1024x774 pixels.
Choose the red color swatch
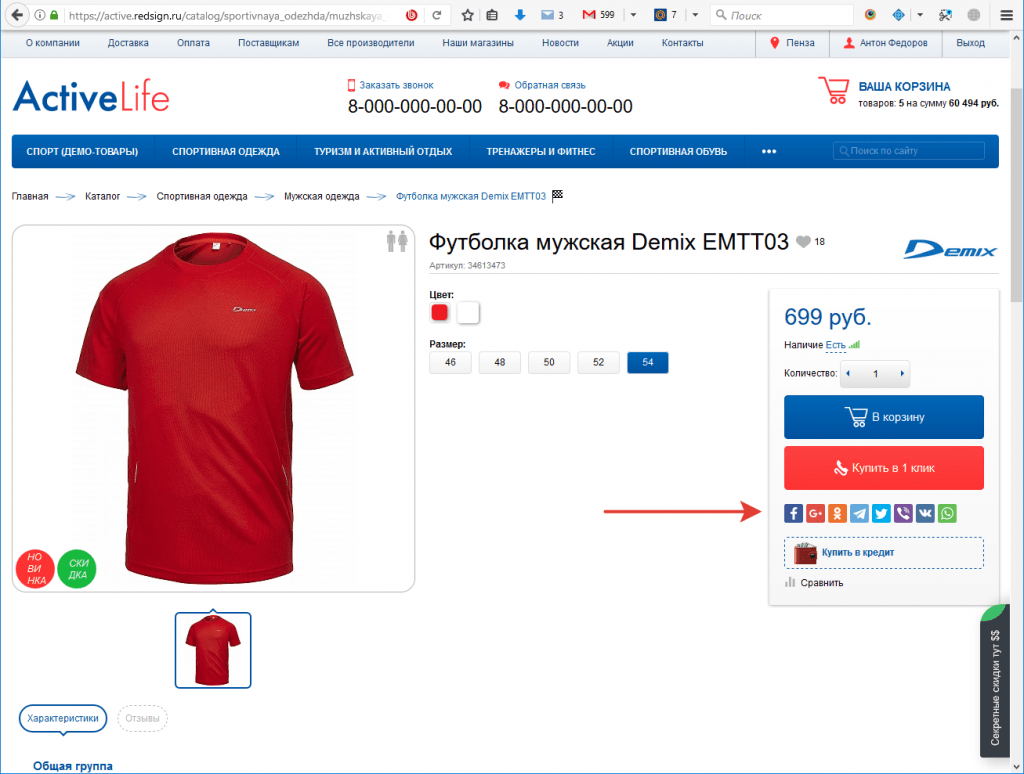pyautogui.click(x=440, y=313)
